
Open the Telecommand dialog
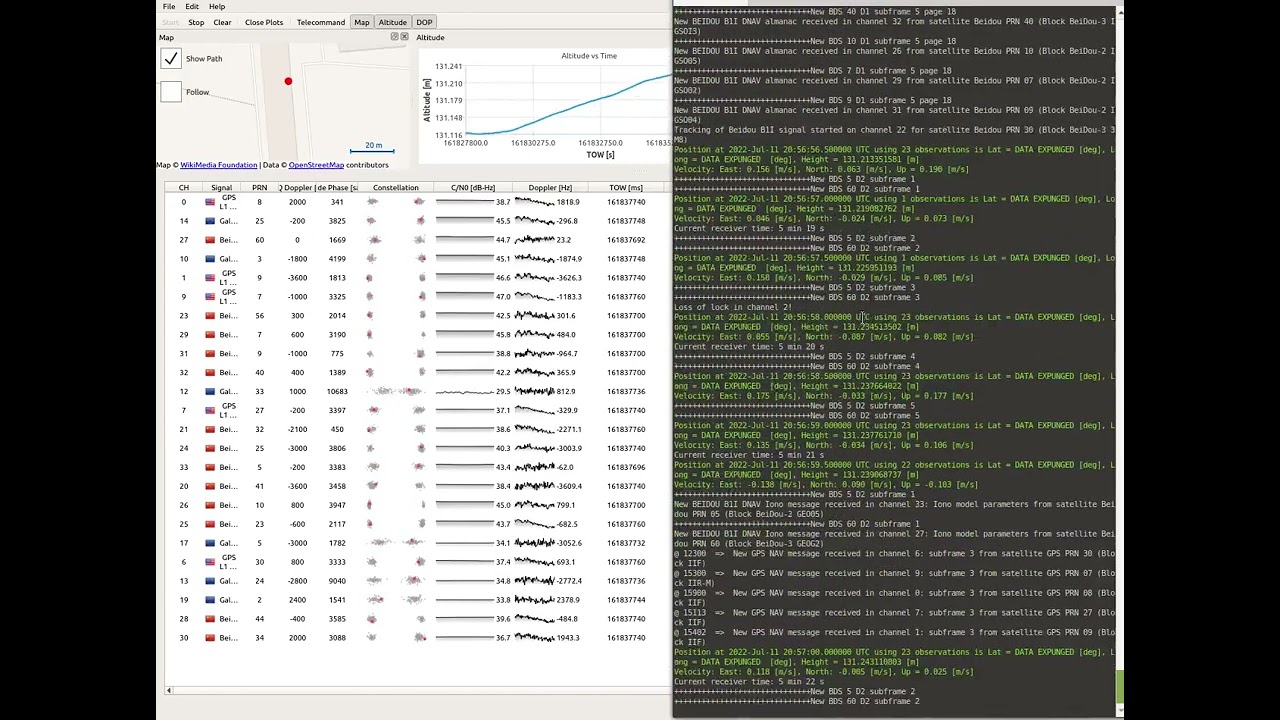(321, 22)
